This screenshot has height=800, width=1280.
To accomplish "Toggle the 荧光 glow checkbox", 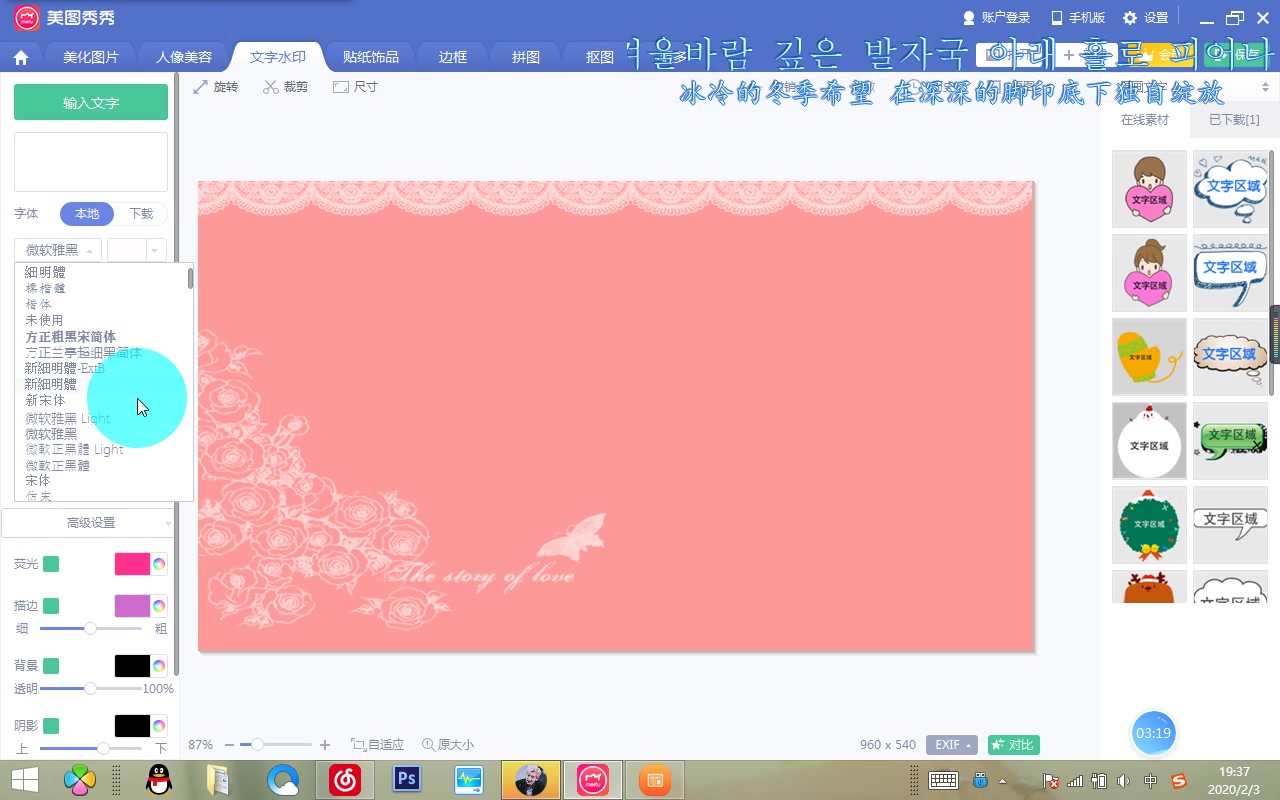I will tap(51, 564).
